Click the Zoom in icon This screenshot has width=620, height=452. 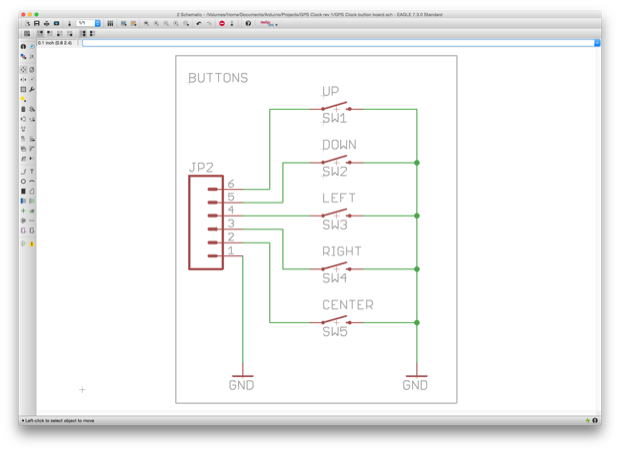(x=156, y=24)
